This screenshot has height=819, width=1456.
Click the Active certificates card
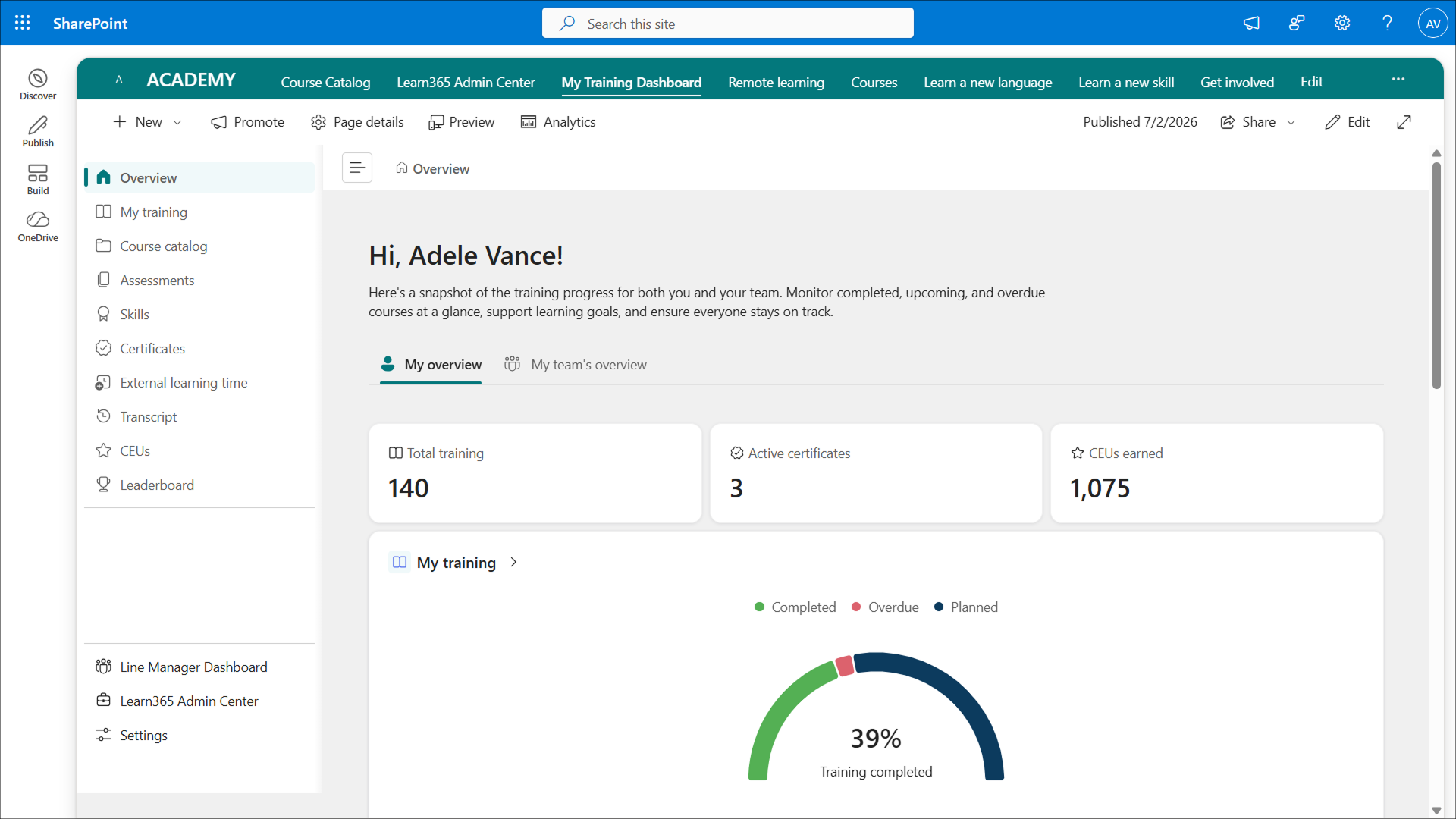tap(876, 473)
